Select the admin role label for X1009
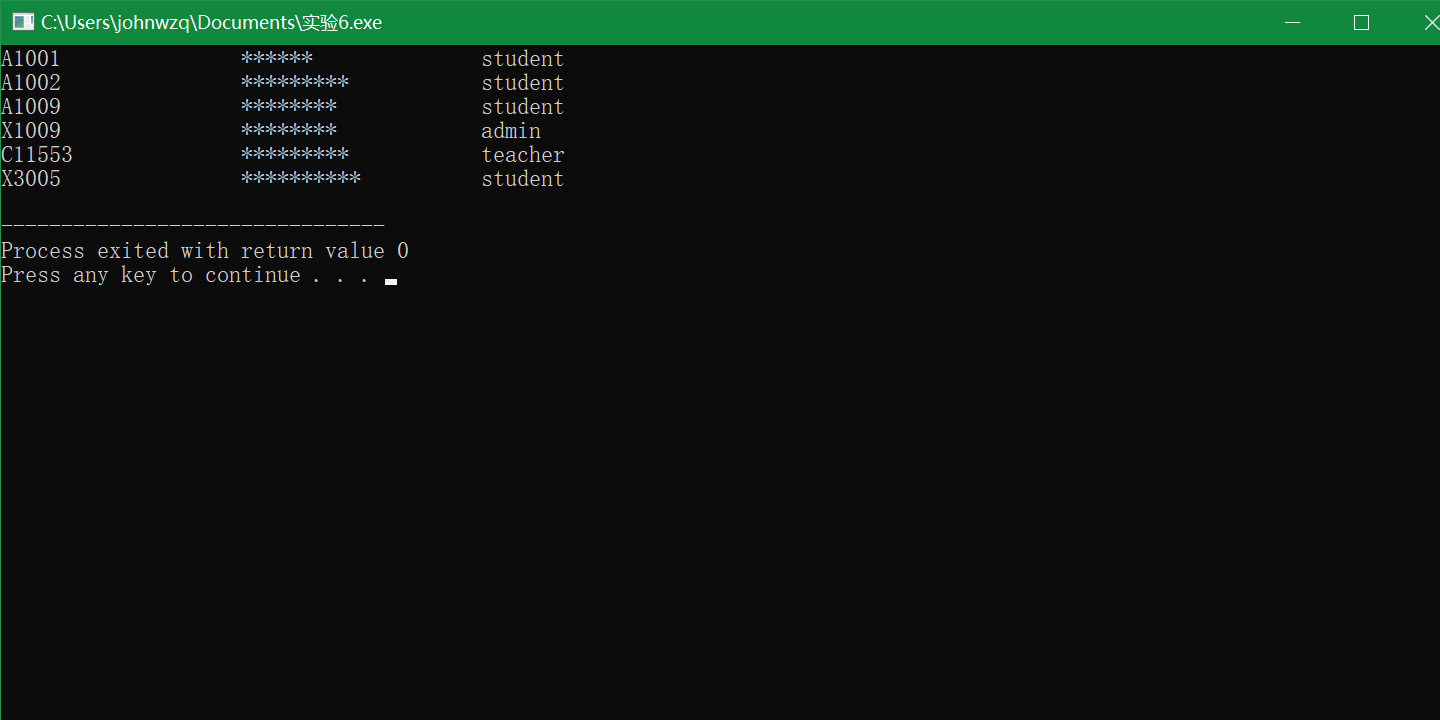1440x720 pixels. pyautogui.click(x=511, y=130)
